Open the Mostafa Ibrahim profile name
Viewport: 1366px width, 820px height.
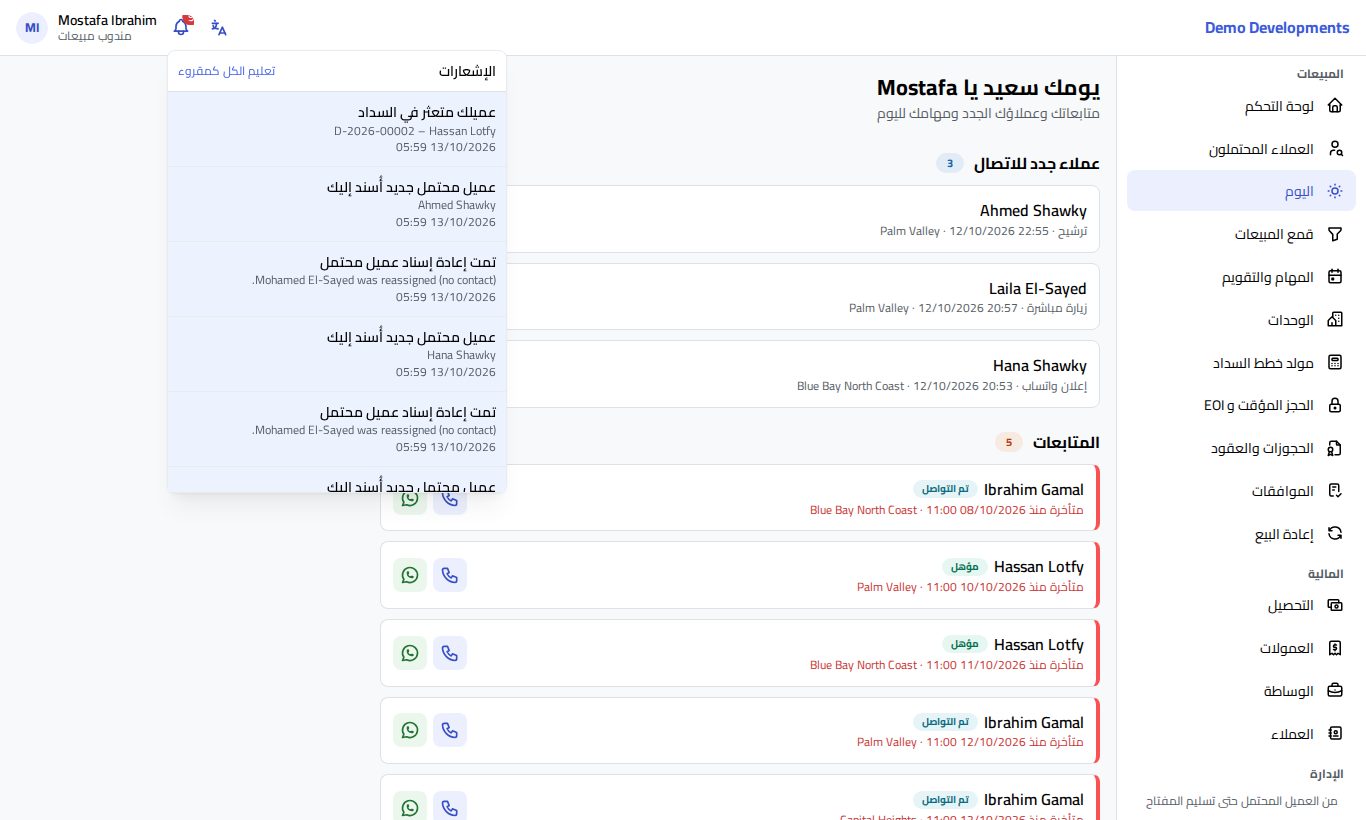coord(107,20)
